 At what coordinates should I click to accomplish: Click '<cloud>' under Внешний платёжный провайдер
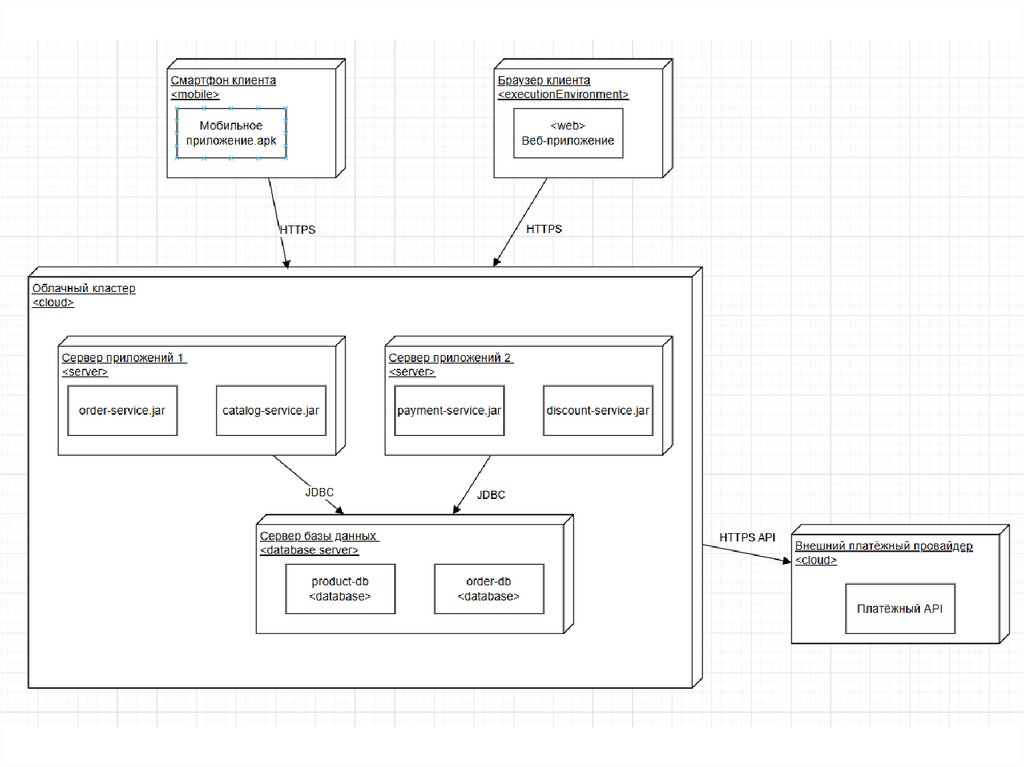816,561
